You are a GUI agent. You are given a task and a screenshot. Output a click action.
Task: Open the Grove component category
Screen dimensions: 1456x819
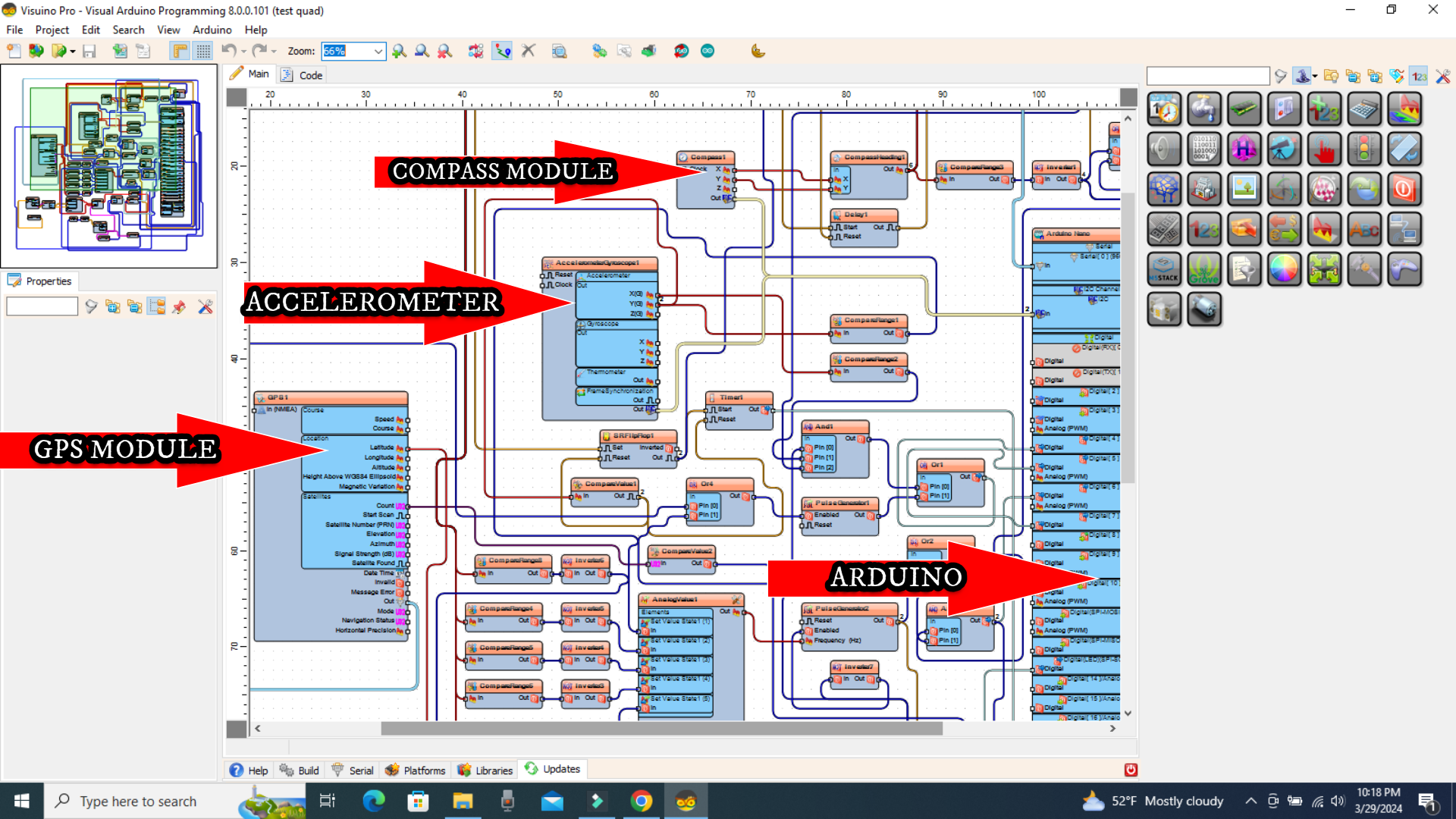click(1204, 269)
